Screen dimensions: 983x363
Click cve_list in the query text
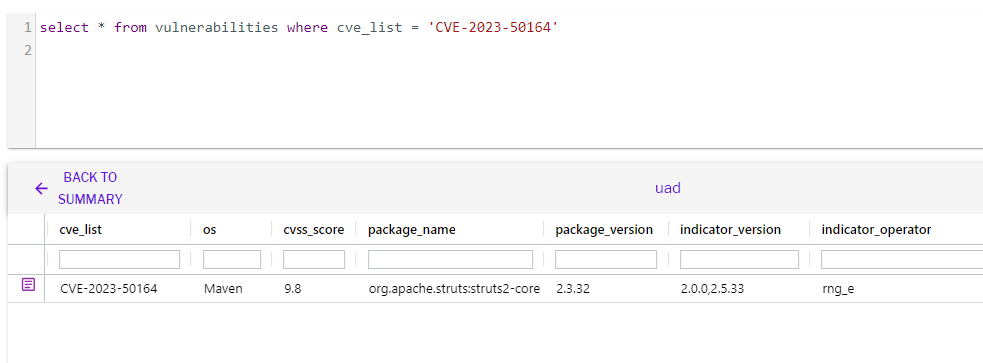(x=369, y=28)
